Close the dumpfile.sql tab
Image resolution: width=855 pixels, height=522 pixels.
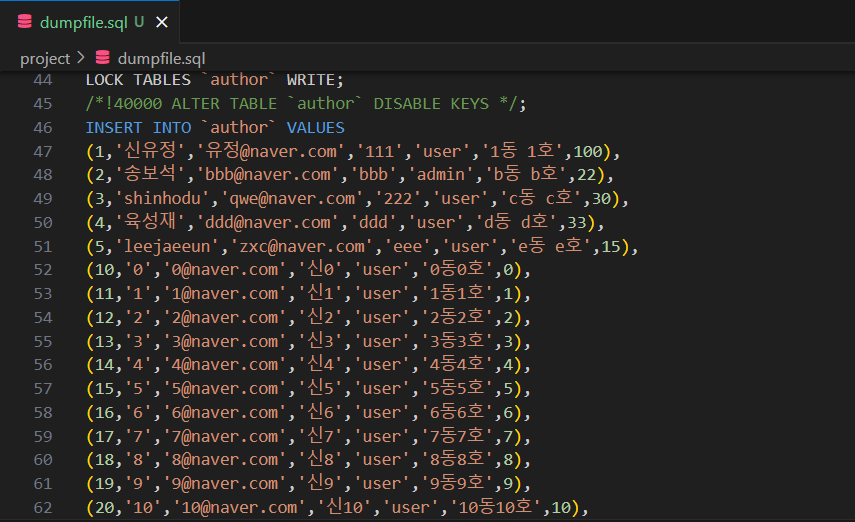point(162,22)
